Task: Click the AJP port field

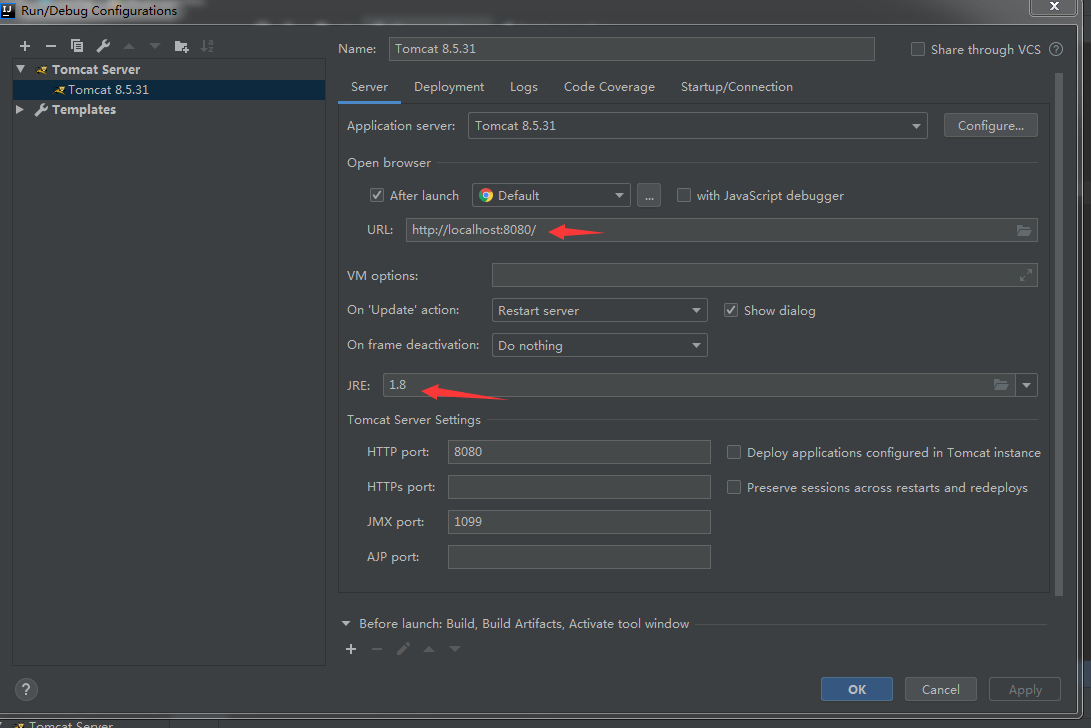Action: tap(579, 556)
